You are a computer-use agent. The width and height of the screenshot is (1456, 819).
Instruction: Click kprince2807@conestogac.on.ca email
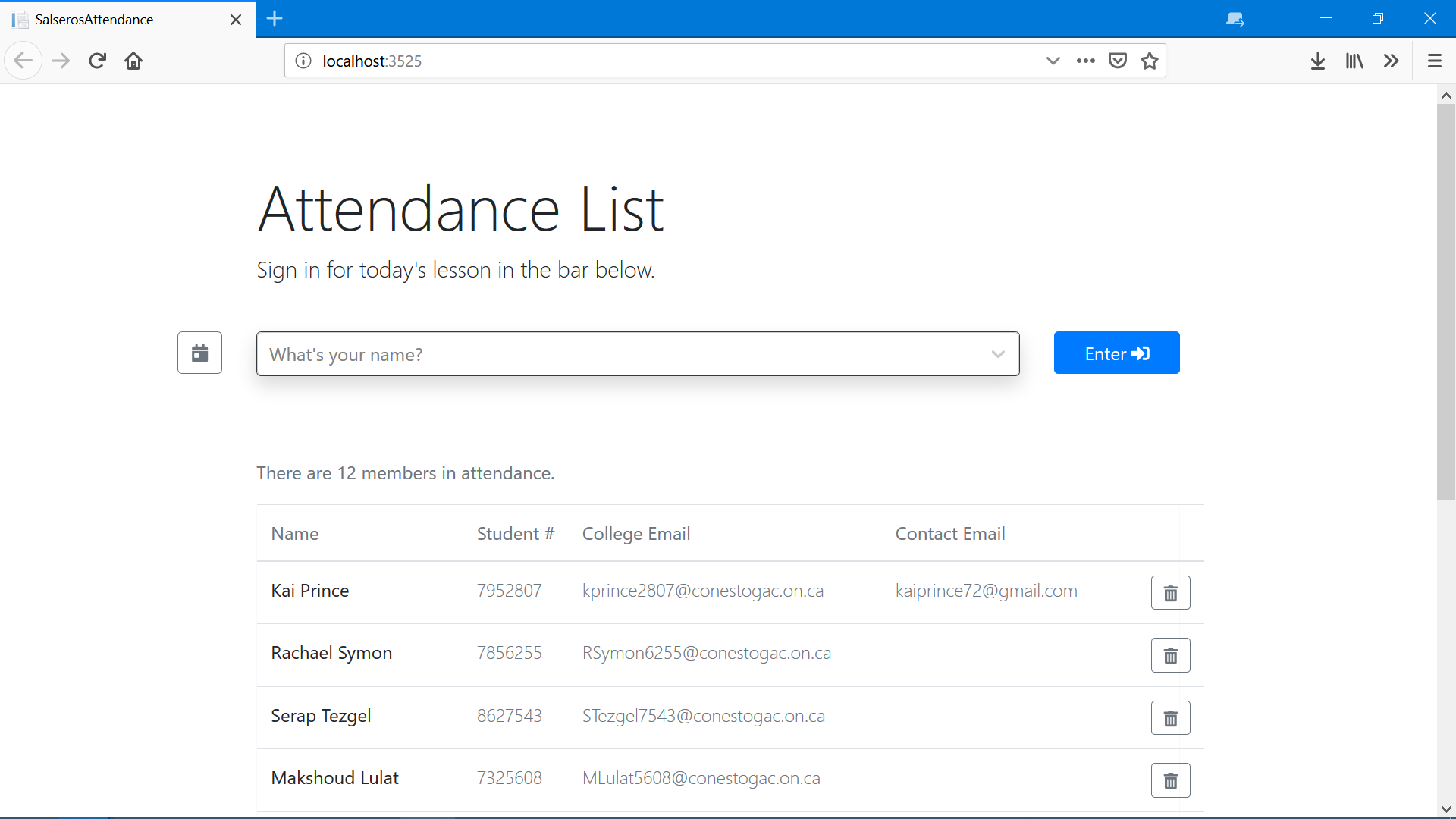703,591
